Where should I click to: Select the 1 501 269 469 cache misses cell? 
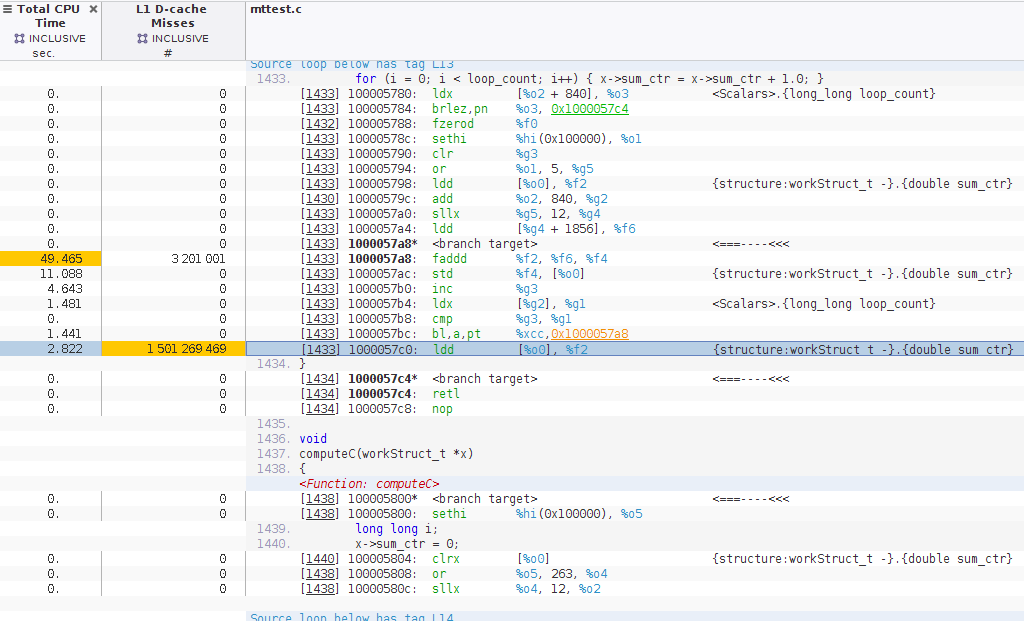173,349
